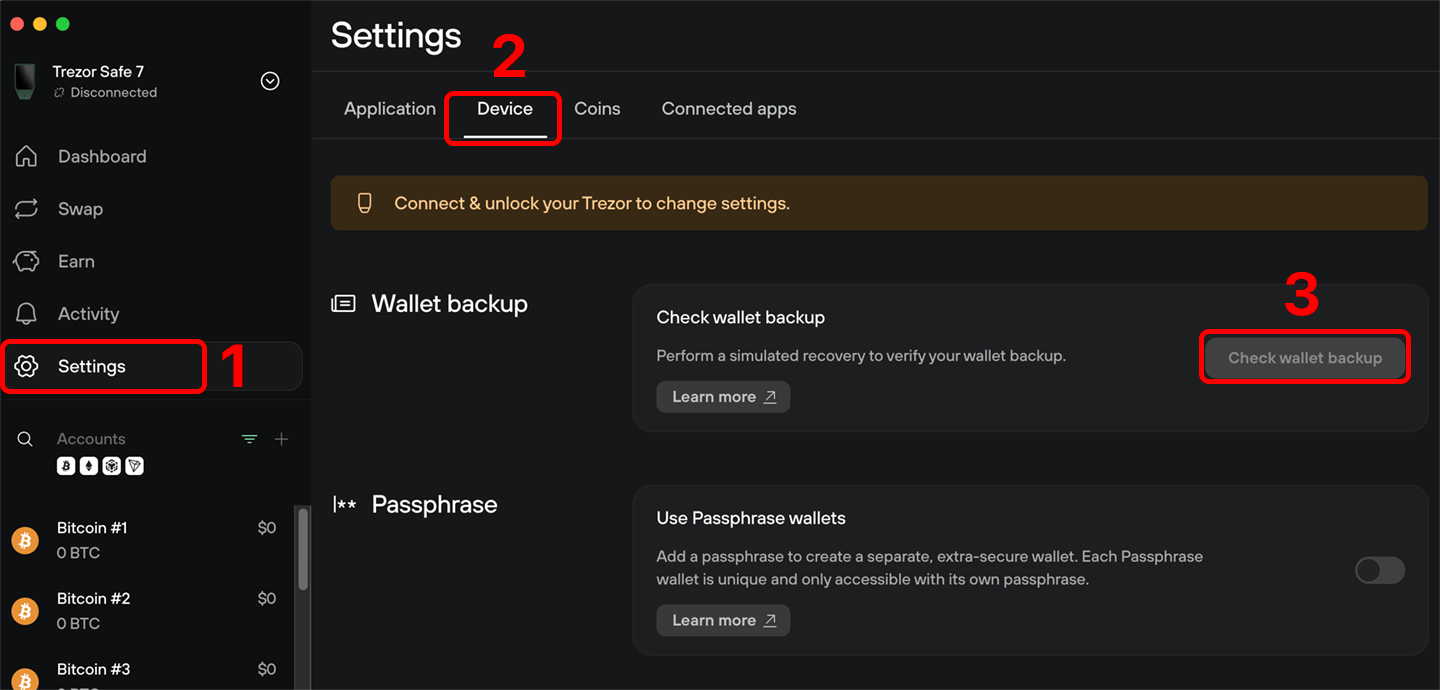Click the Check wallet backup button
The height and width of the screenshot is (690, 1440).
(1305, 358)
